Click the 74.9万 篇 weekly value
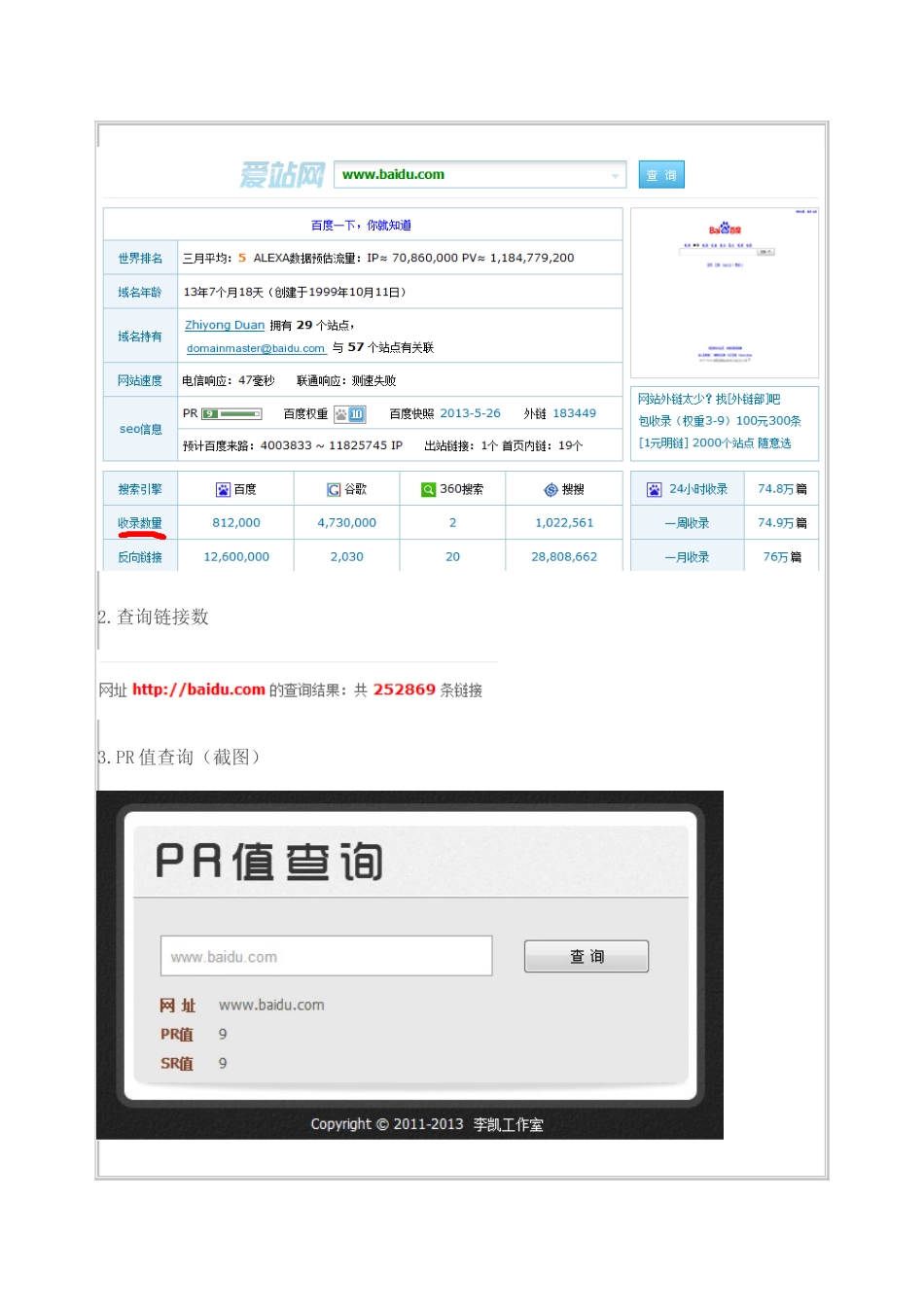The height and width of the screenshot is (1307, 924). (x=782, y=523)
